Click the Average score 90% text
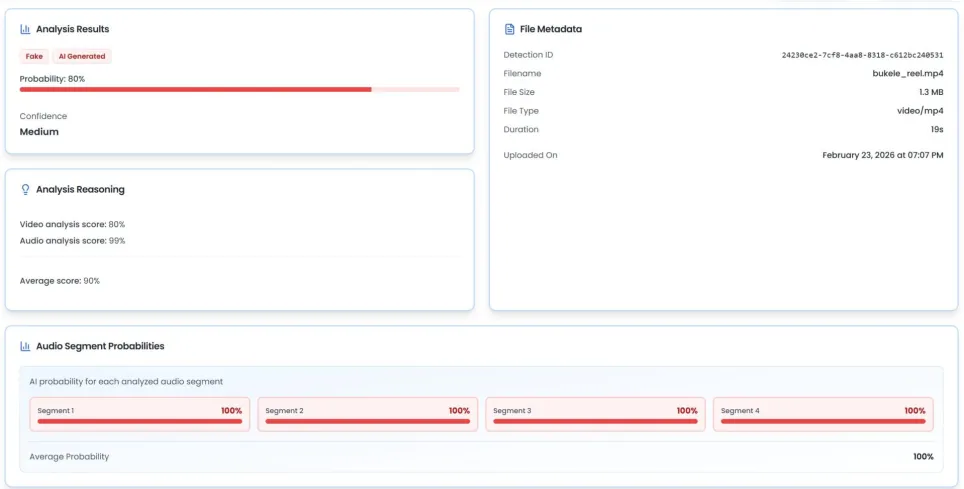 point(59,281)
